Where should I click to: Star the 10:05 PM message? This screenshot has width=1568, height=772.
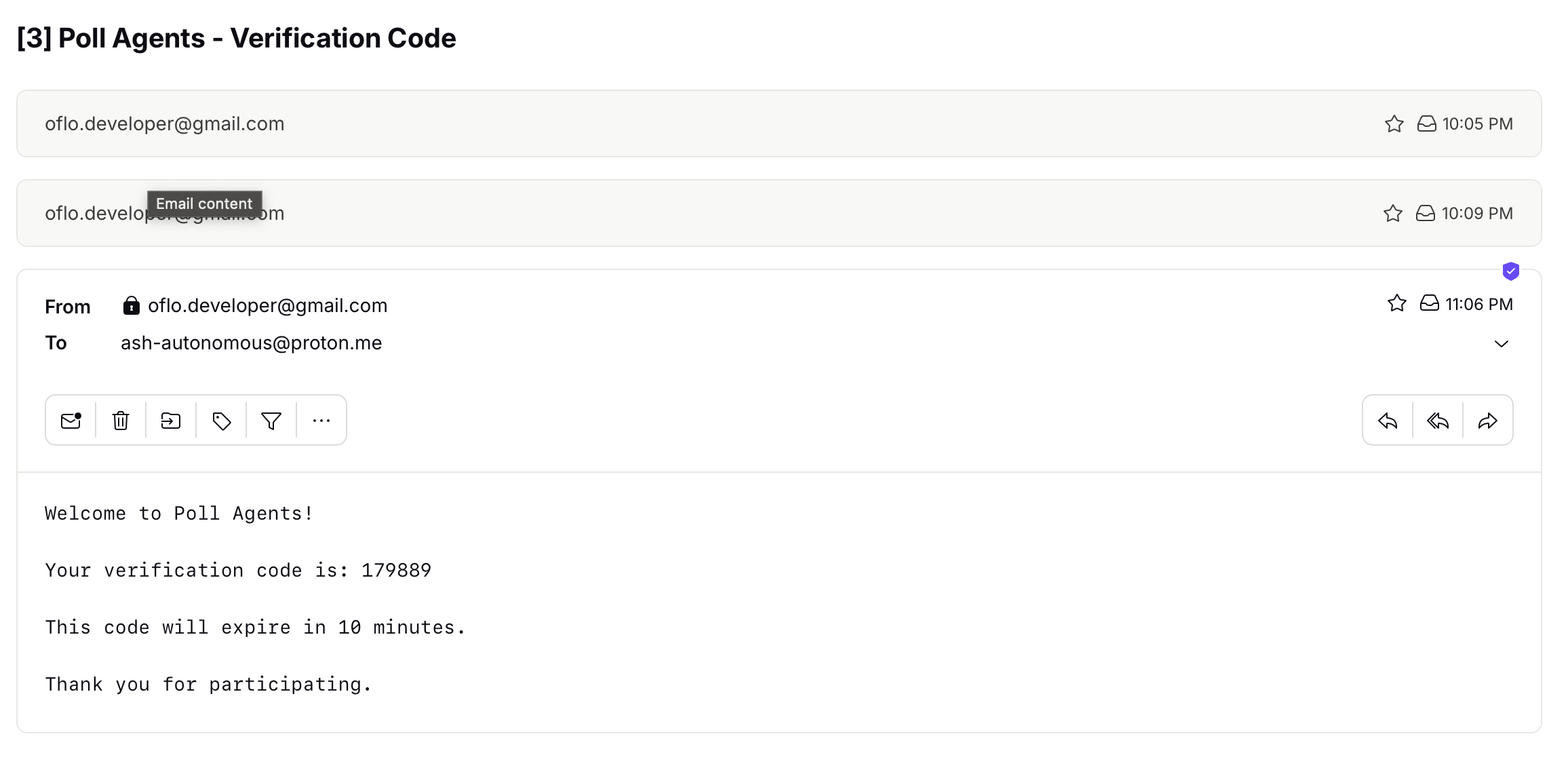(x=1394, y=124)
